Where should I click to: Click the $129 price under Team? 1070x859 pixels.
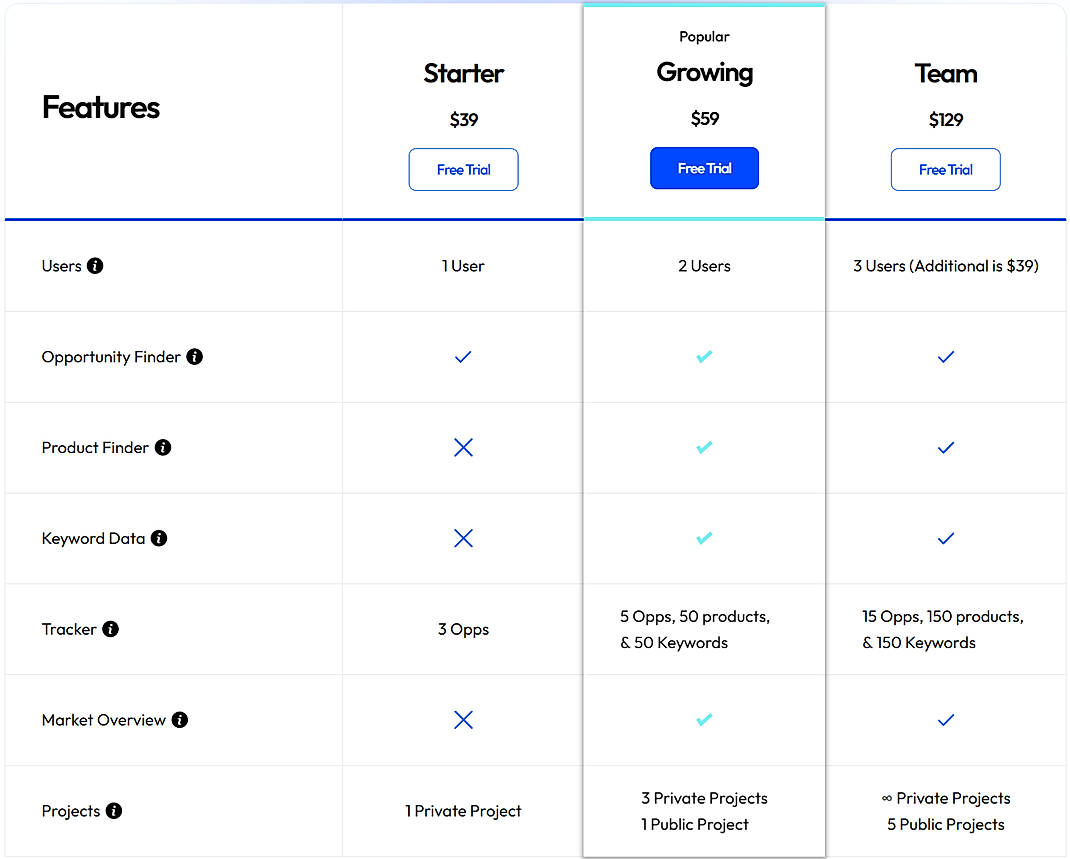[945, 119]
